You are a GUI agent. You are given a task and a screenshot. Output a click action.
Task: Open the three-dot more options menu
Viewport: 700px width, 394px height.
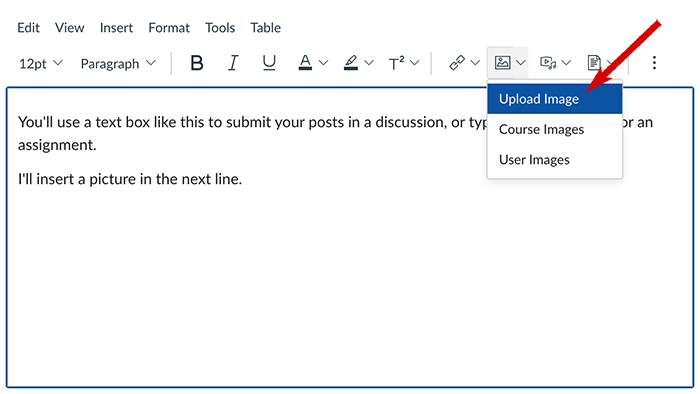pos(654,62)
